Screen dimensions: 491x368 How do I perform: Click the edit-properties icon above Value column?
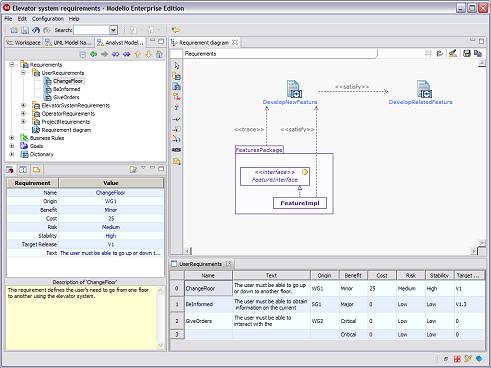[133, 170]
